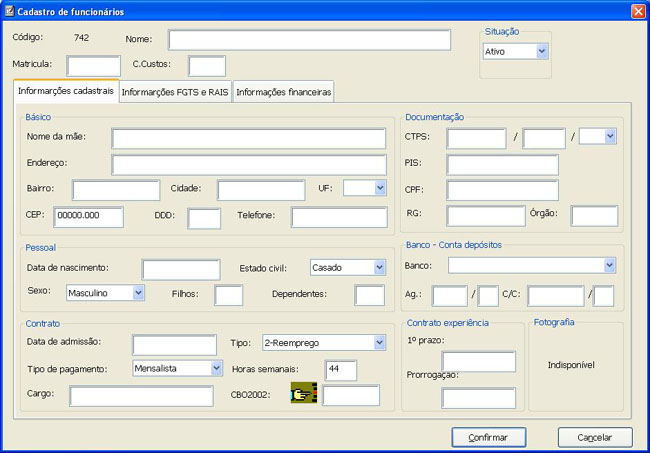Click the Cancelar button

coord(594,437)
